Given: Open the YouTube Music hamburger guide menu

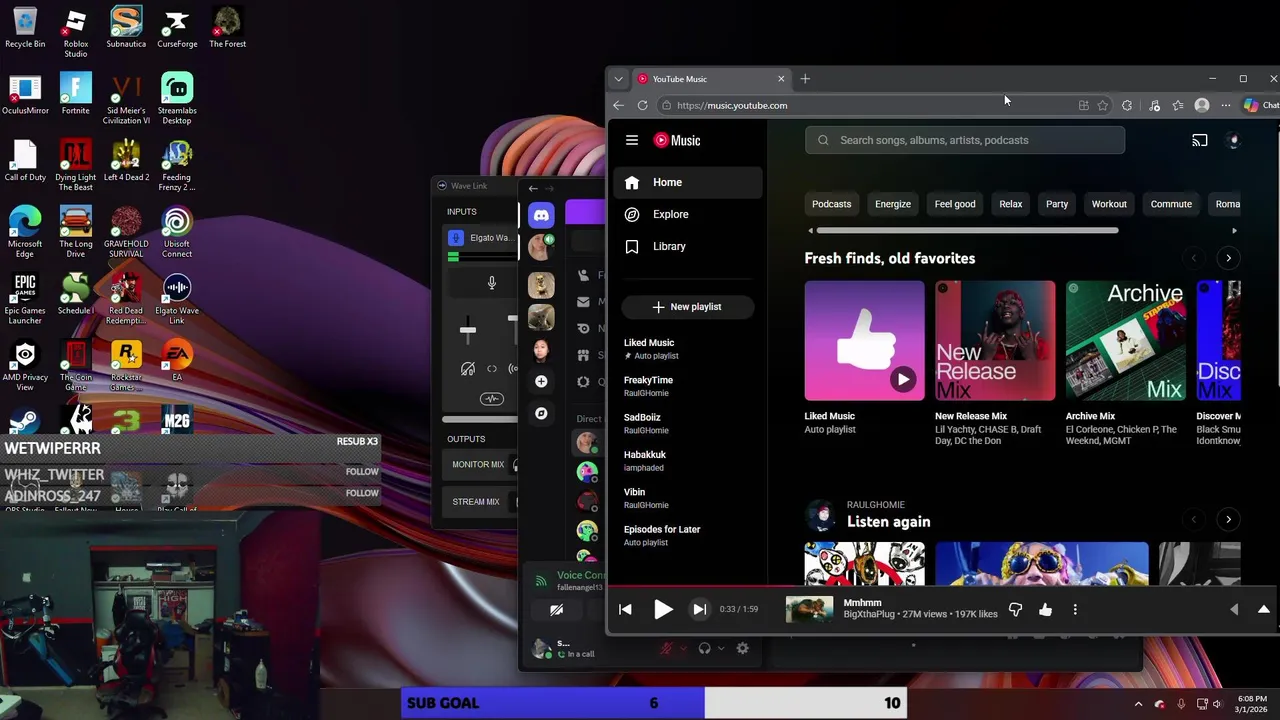Looking at the screenshot, I should [x=631, y=140].
